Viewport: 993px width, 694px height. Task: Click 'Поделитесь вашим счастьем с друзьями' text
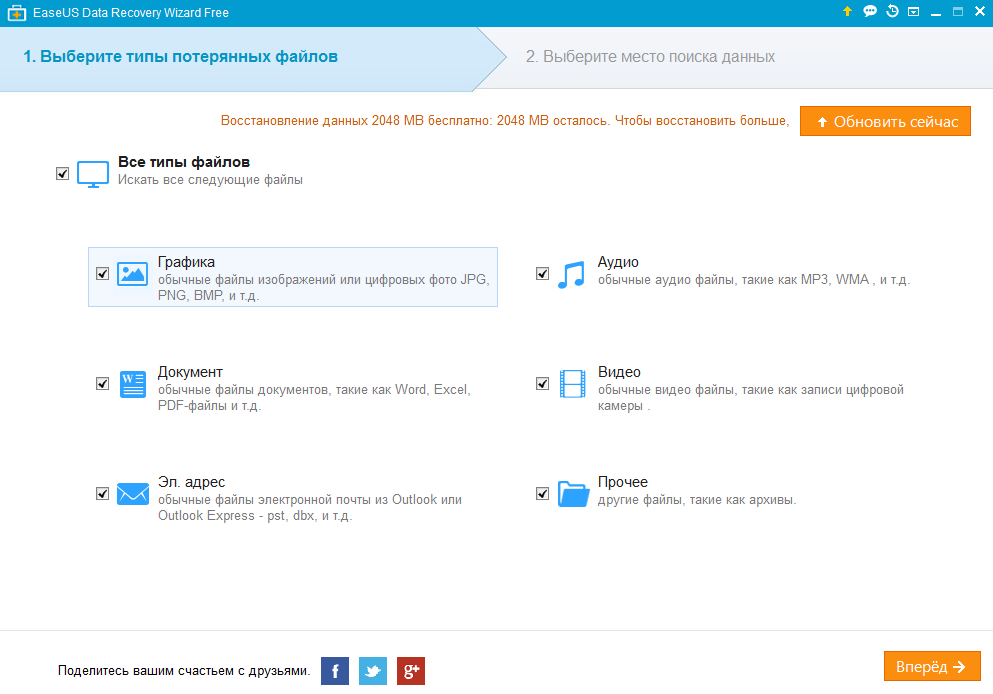(x=184, y=671)
